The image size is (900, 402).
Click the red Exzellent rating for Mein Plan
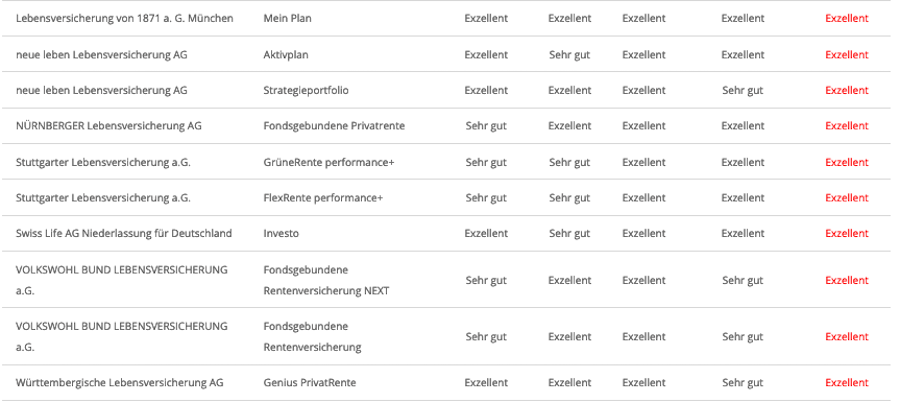[x=847, y=18]
